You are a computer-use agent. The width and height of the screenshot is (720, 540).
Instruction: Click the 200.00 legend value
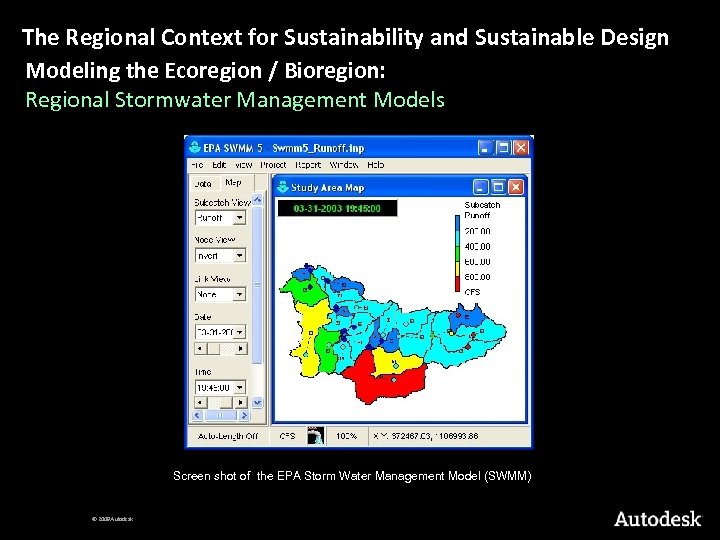478,231
